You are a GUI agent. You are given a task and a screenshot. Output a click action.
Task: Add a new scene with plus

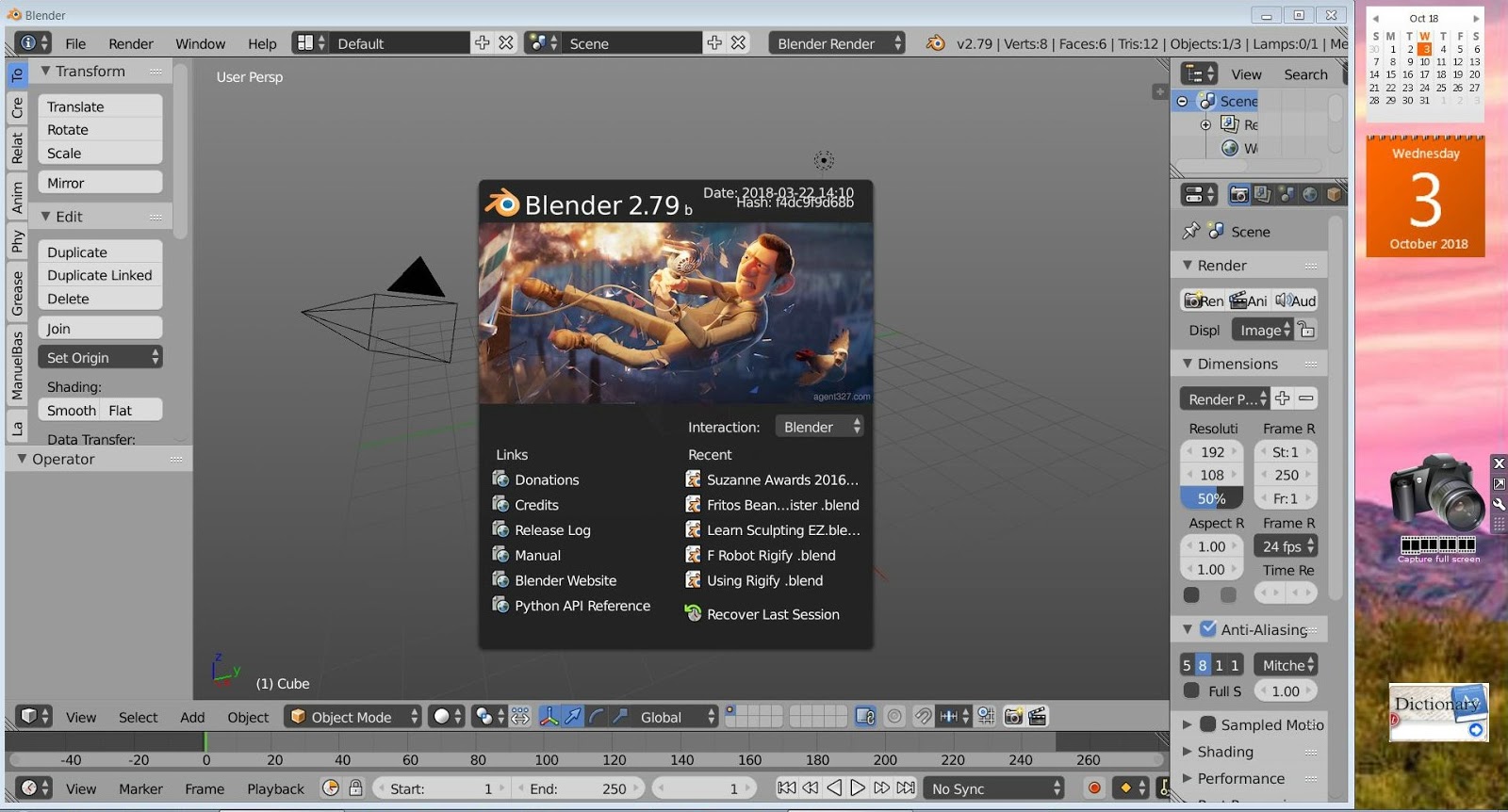pos(714,43)
